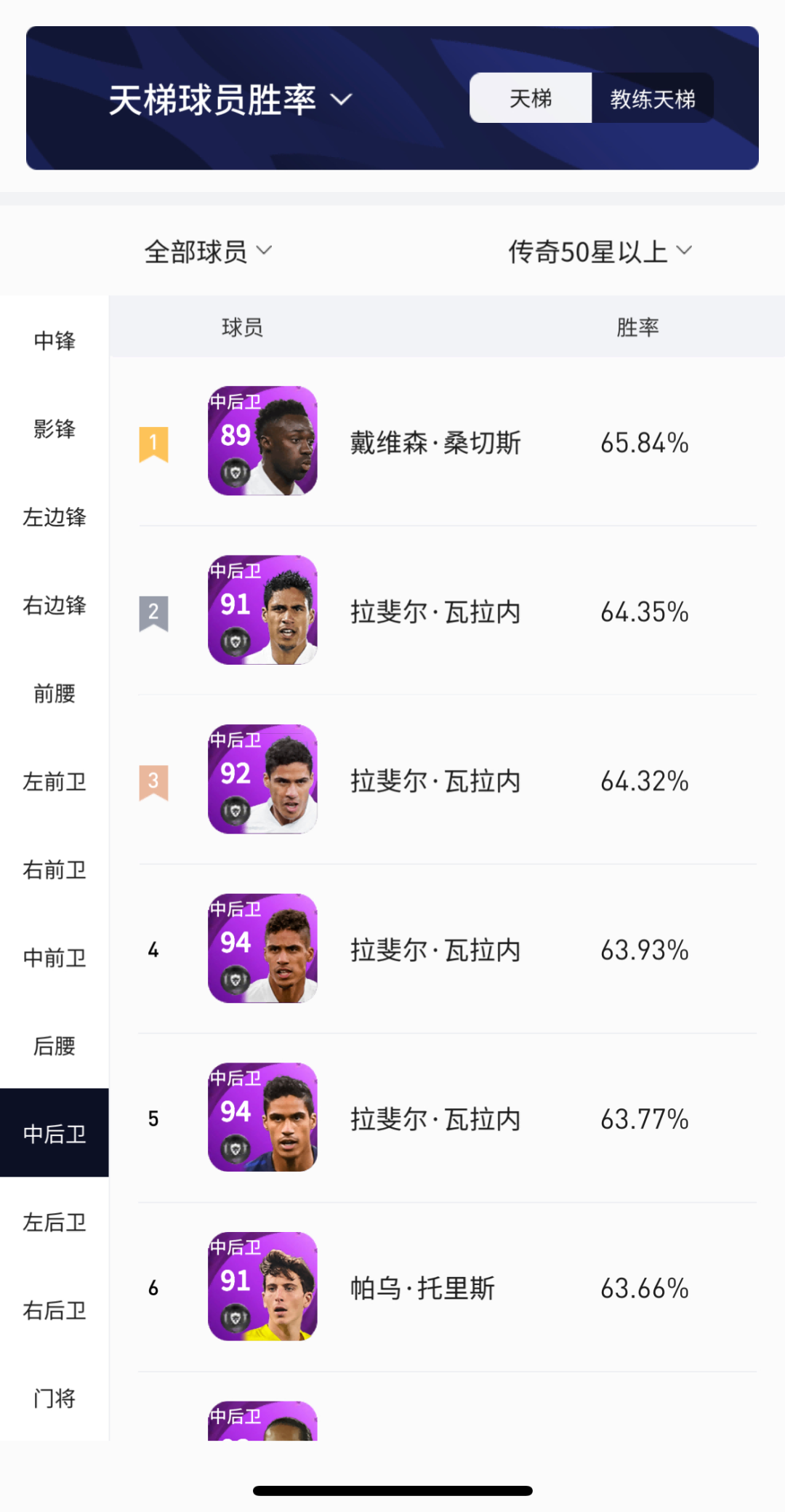
Task: Switch to 左后卫 position tab
Action: coord(55,1222)
